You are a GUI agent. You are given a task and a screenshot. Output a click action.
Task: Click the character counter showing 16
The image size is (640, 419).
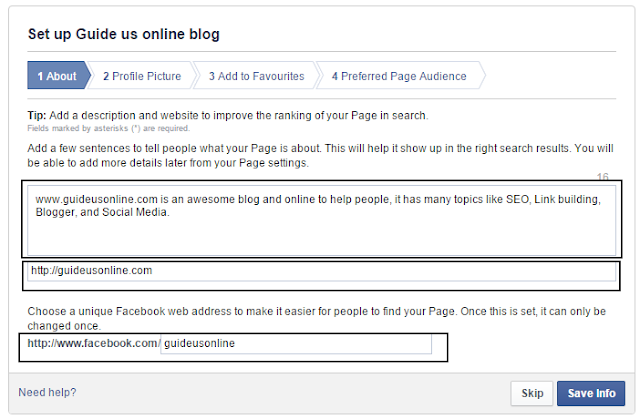tap(602, 177)
